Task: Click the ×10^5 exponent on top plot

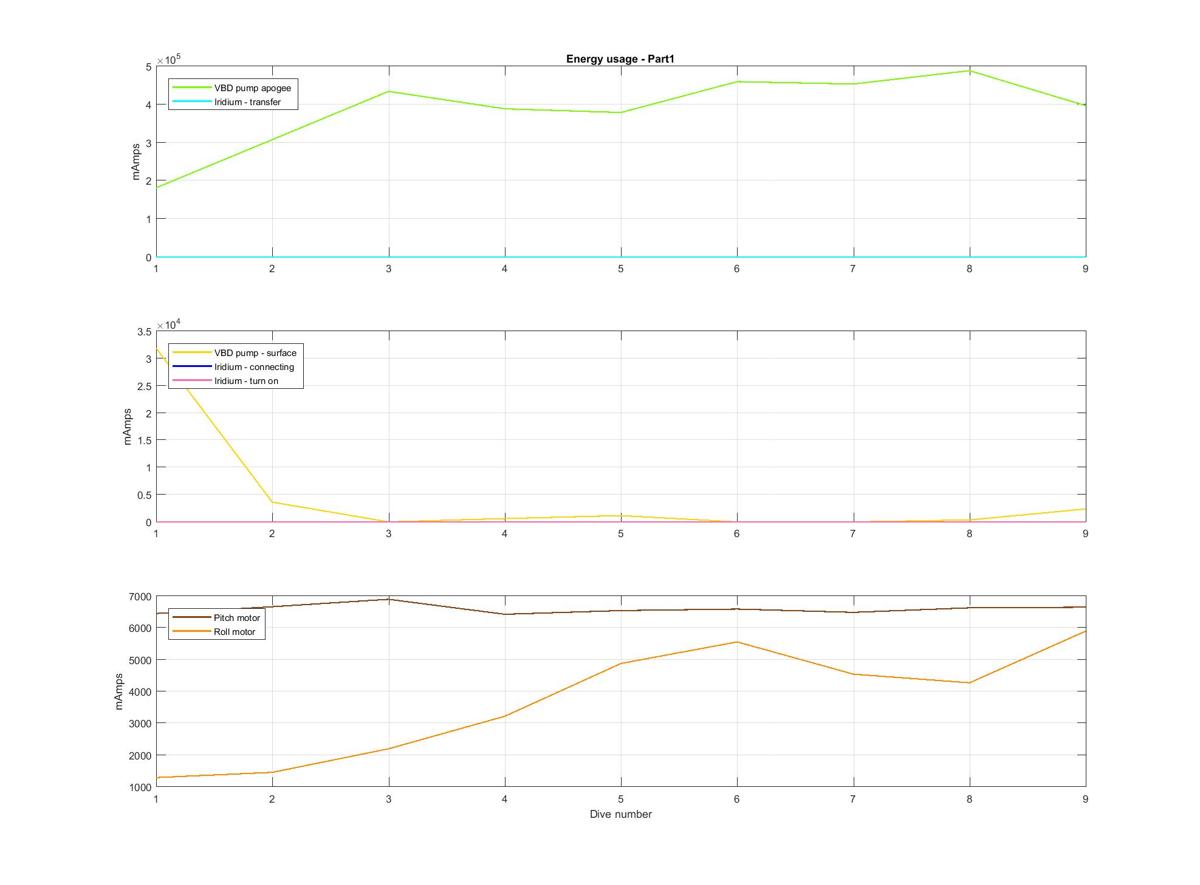Action: click(x=168, y=59)
